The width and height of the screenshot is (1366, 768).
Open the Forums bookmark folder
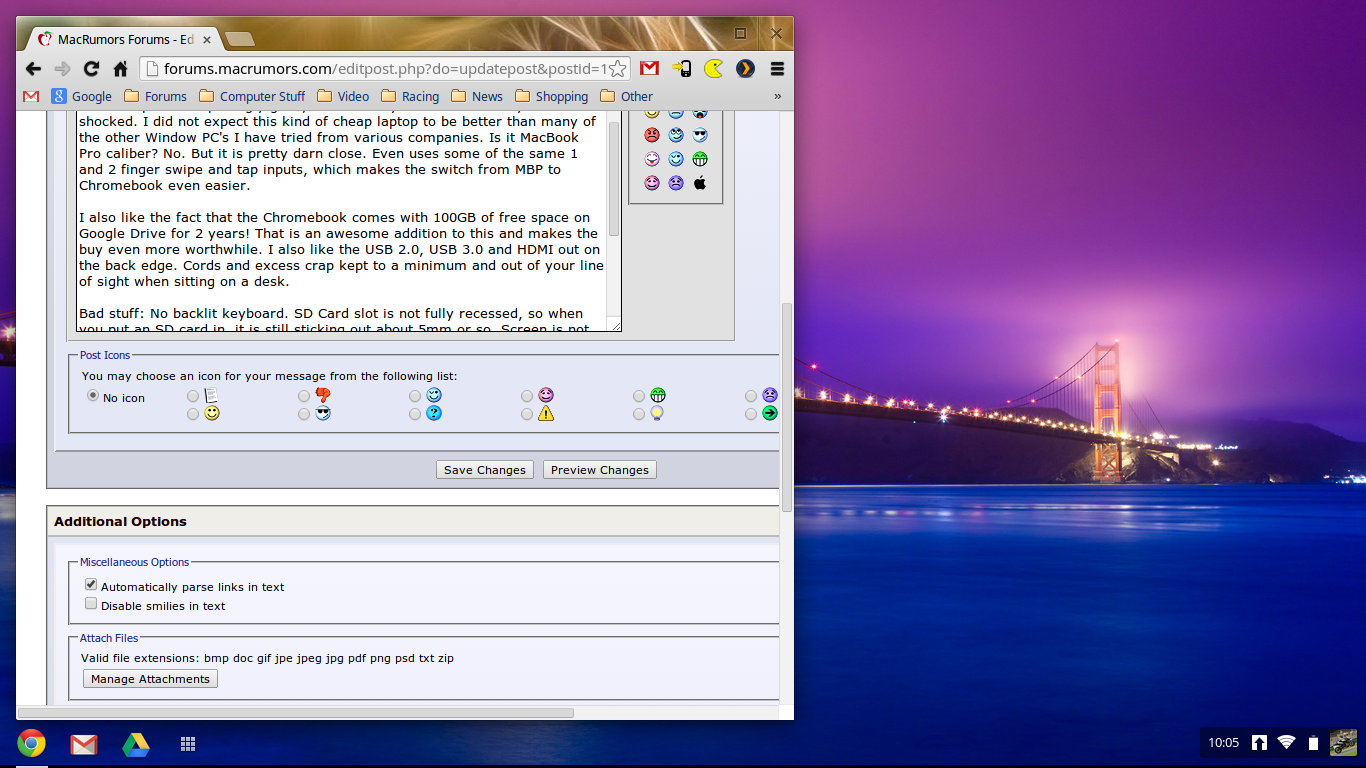(x=155, y=96)
